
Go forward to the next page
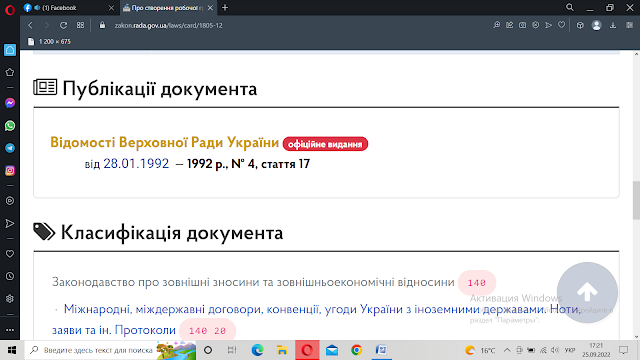(x=47, y=25)
